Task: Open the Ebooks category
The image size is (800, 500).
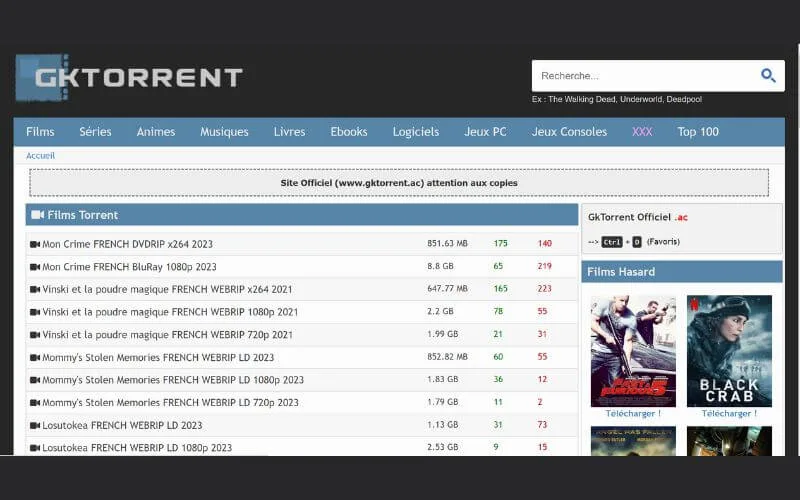Action: tap(349, 132)
